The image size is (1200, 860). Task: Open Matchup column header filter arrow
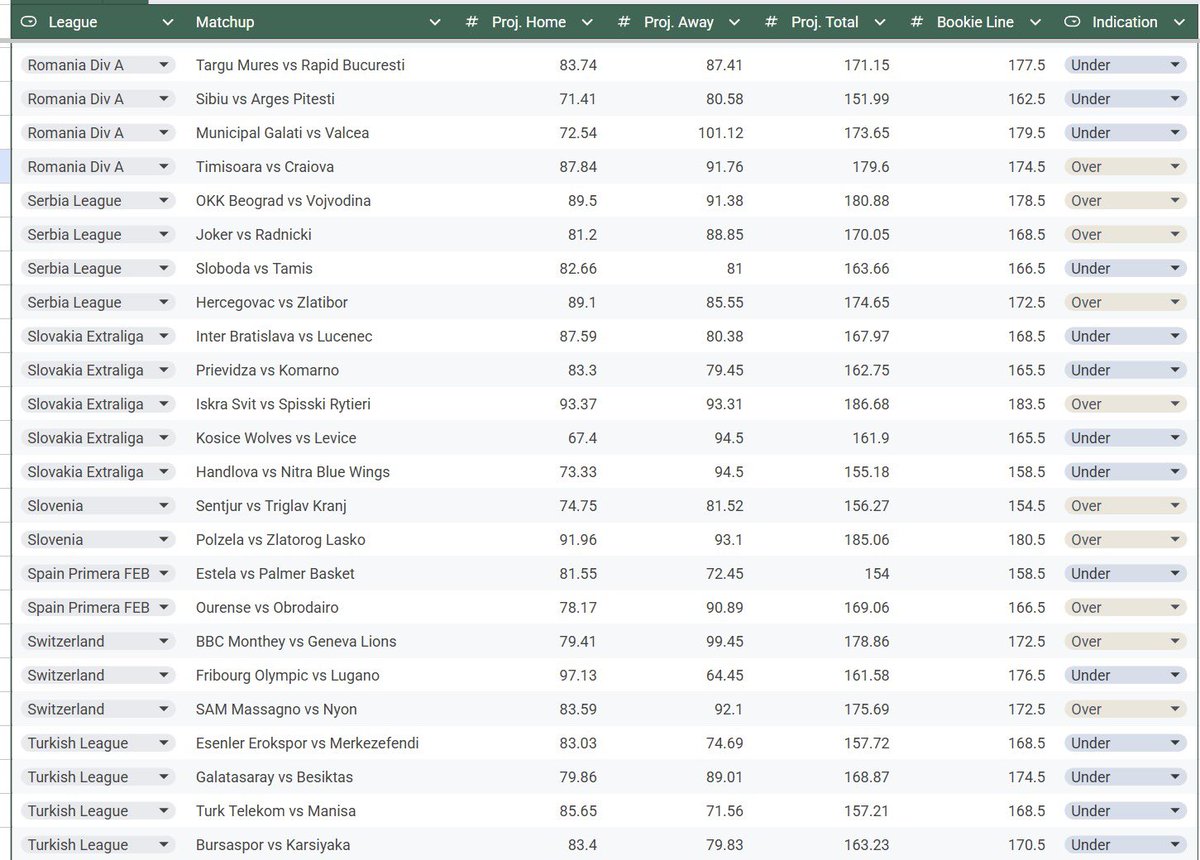click(434, 22)
